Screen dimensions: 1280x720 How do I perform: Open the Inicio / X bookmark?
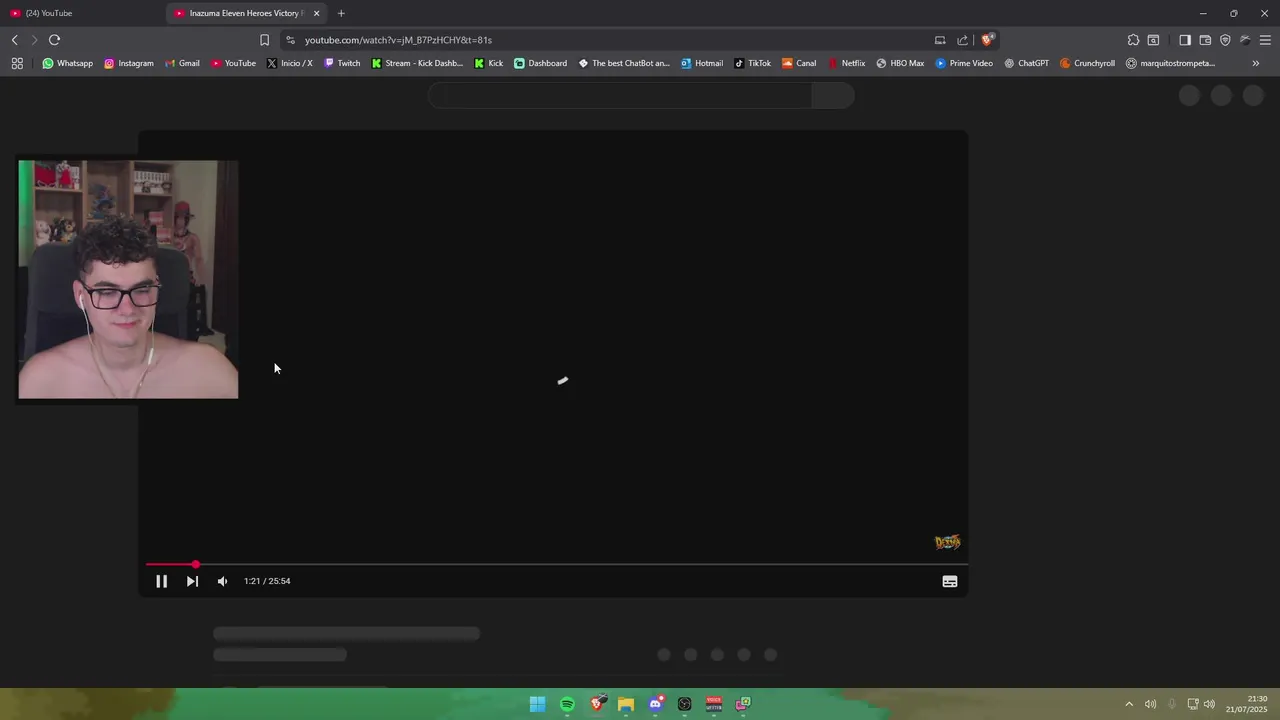(289, 63)
